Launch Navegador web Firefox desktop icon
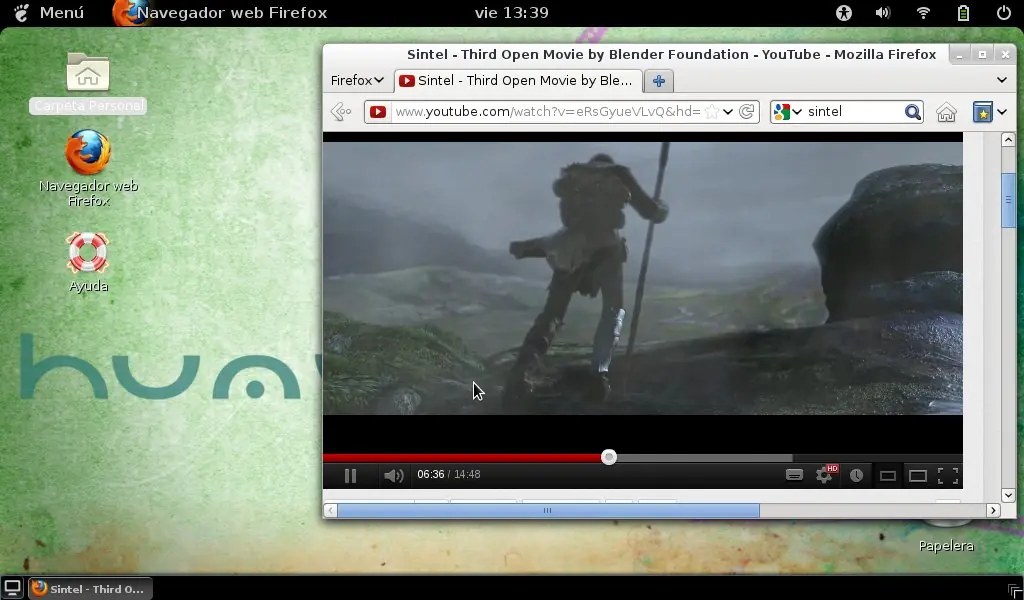The image size is (1024, 600). 88,168
